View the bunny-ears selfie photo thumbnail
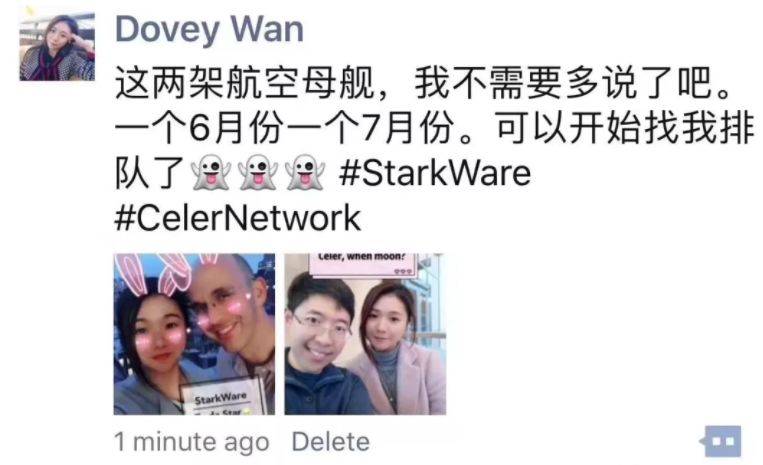This screenshot has width=763, height=465. 194,334
